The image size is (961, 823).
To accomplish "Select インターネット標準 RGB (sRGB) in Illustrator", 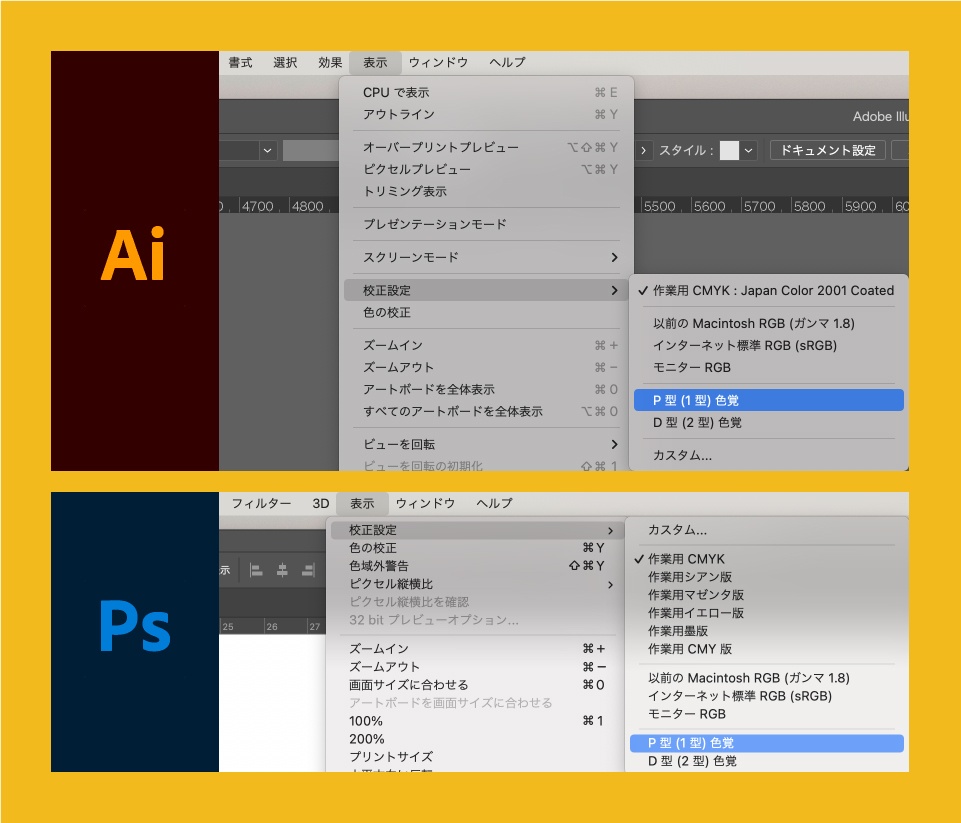I will (769, 346).
